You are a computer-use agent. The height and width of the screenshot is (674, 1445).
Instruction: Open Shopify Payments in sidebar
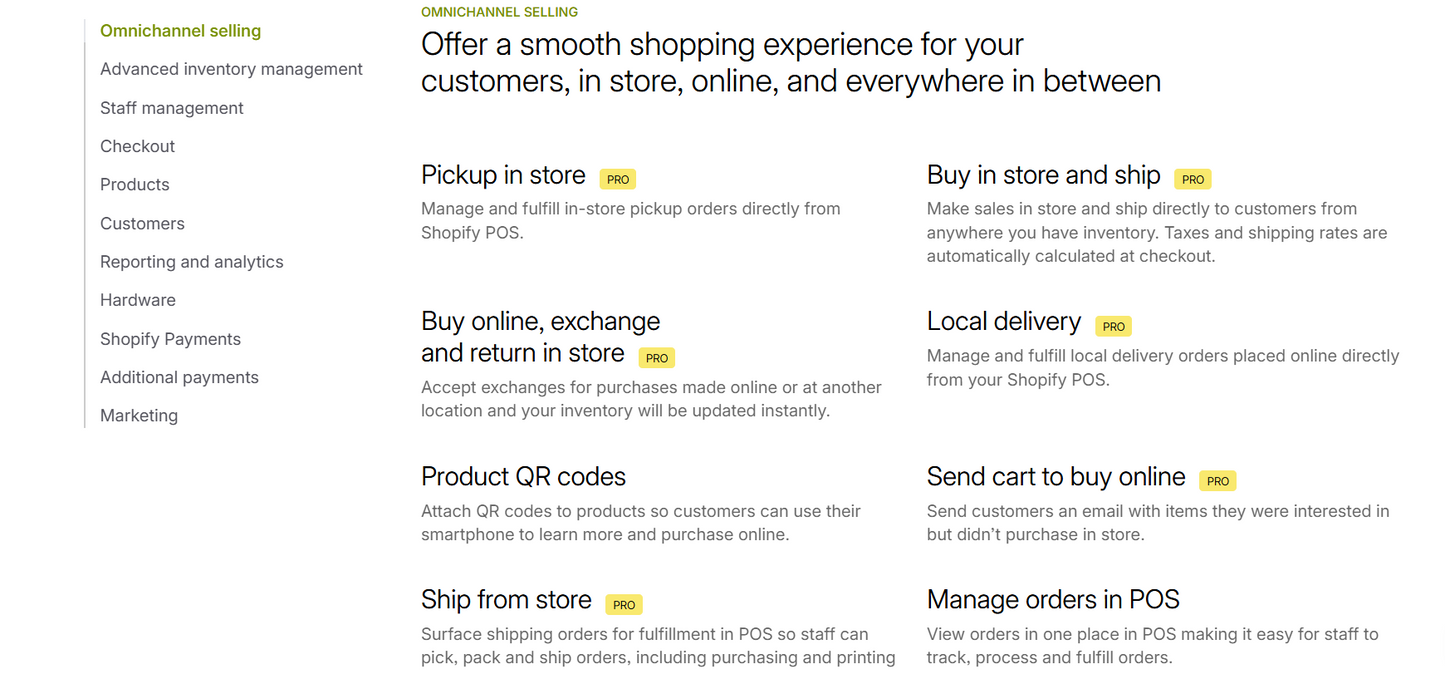[x=170, y=339]
